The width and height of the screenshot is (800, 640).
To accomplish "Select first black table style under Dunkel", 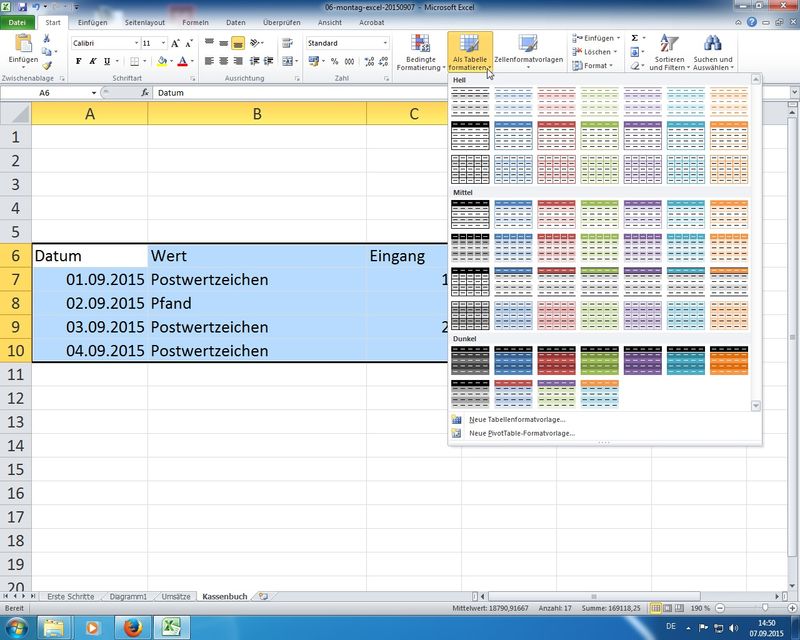I will (469, 360).
